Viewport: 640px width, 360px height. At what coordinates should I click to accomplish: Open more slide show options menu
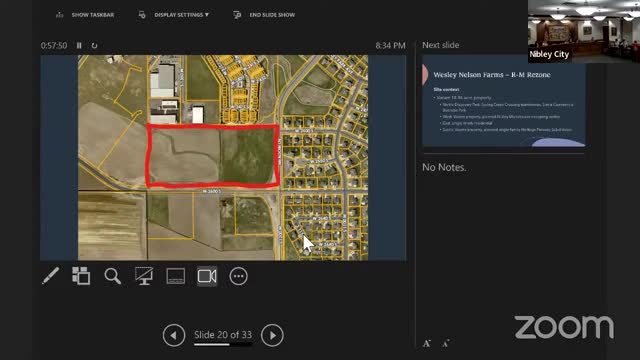point(238,276)
